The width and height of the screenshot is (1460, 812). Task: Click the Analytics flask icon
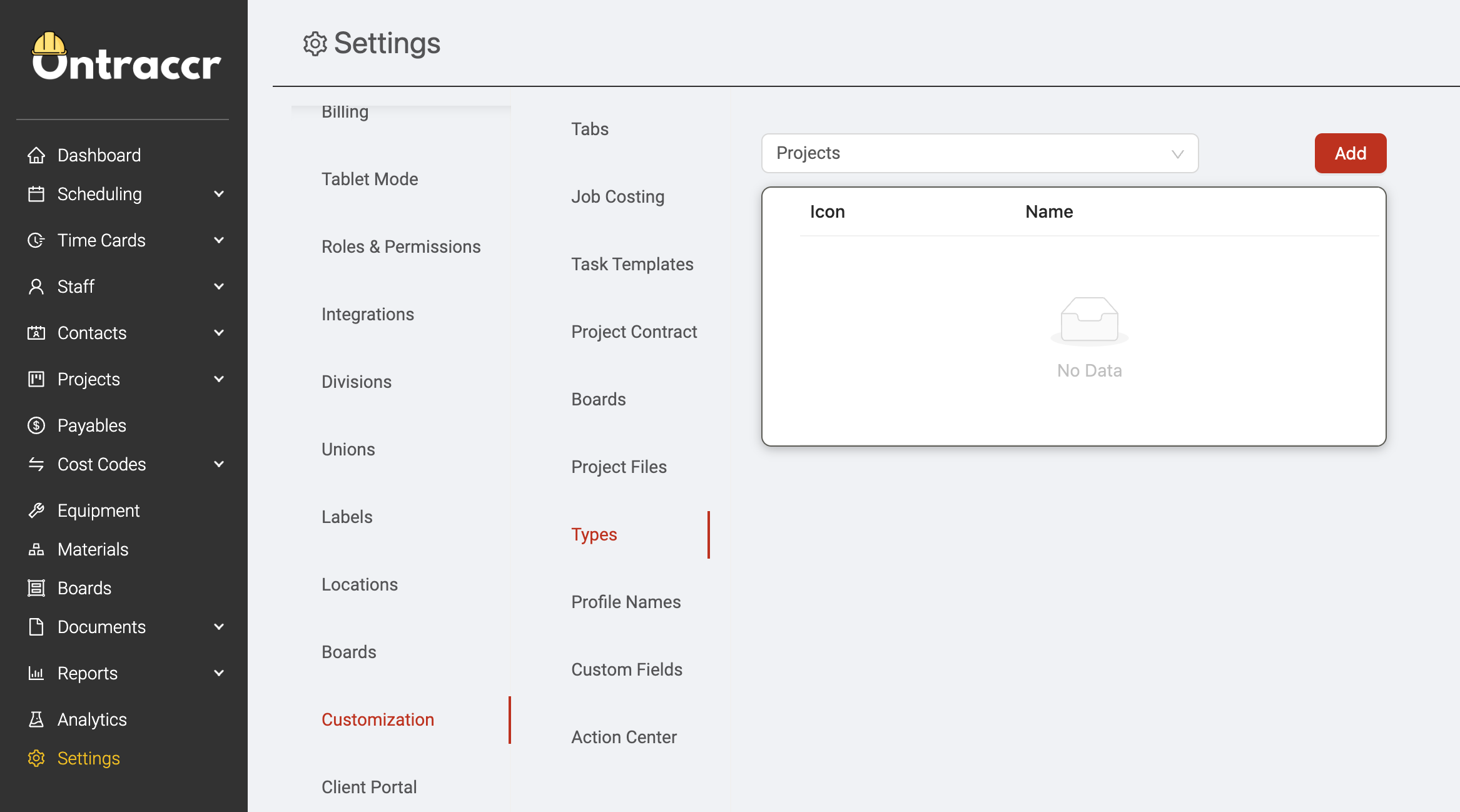36,719
